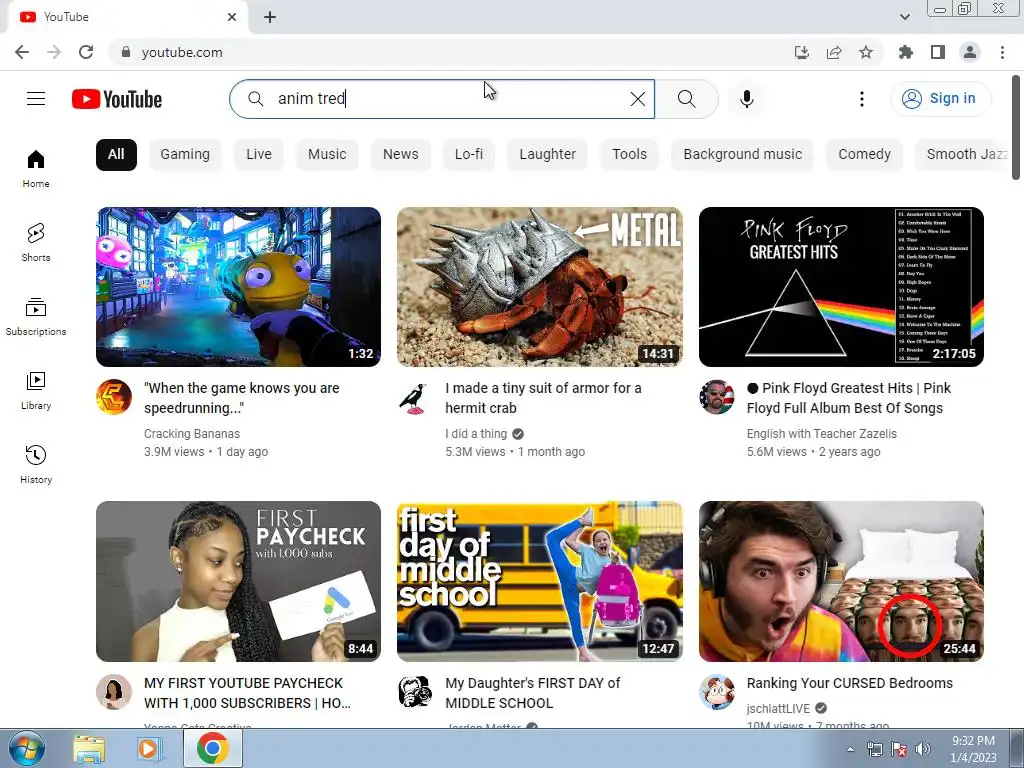1024x768 pixels.
Task: Select the Lo-fi filter chip
Action: (x=469, y=155)
